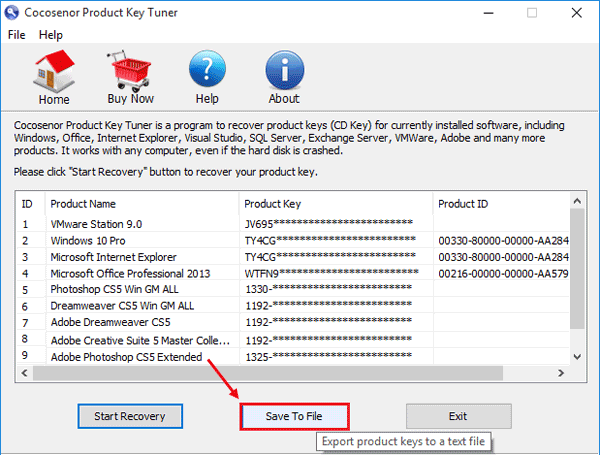Screen dimensions: 600x455
Task: Sort by Product Name column header
Action: pyautogui.click(x=142, y=204)
